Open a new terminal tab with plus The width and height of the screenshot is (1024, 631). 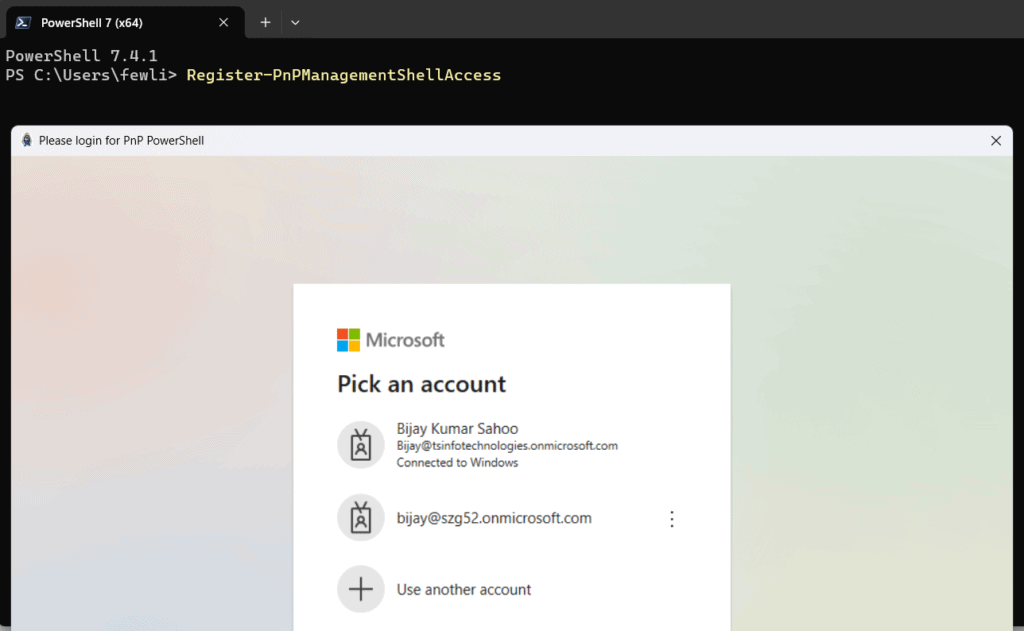pyautogui.click(x=265, y=22)
